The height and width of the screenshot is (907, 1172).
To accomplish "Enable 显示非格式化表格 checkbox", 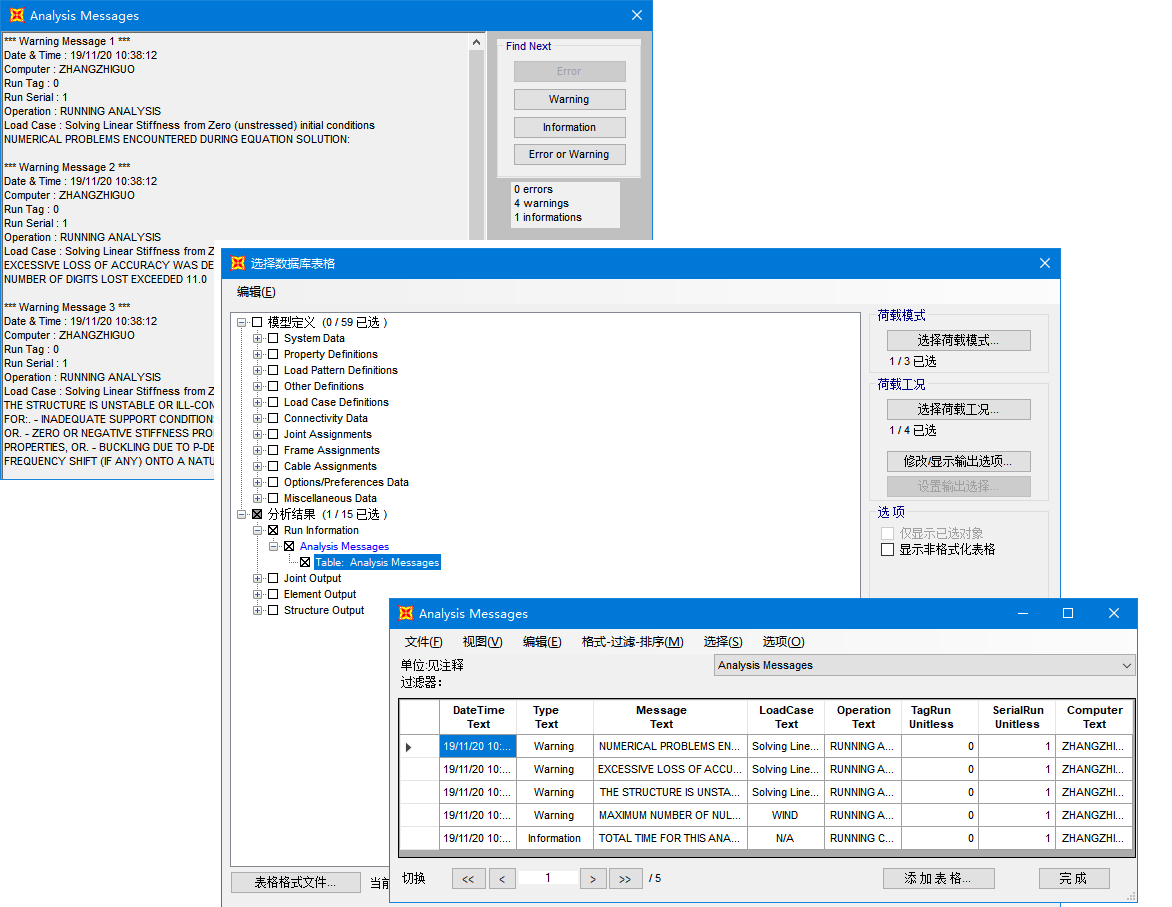I will pyautogui.click(x=887, y=549).
